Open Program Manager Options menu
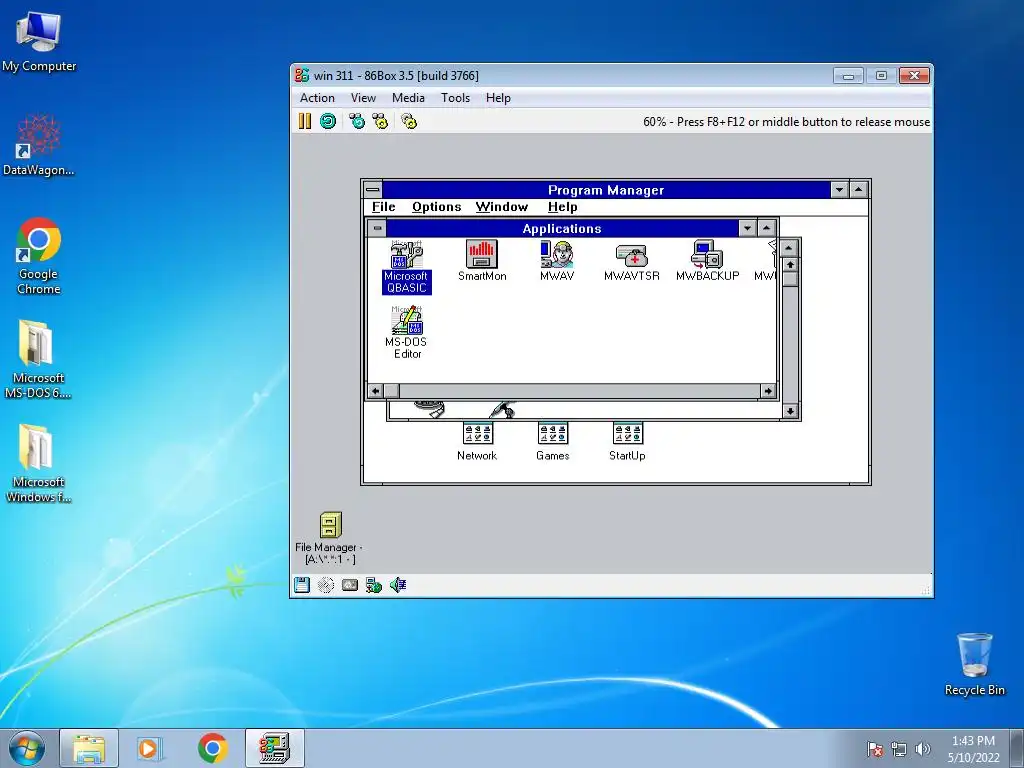The height and width of the screenshot is (768, 1024). [x=436, y=207]
